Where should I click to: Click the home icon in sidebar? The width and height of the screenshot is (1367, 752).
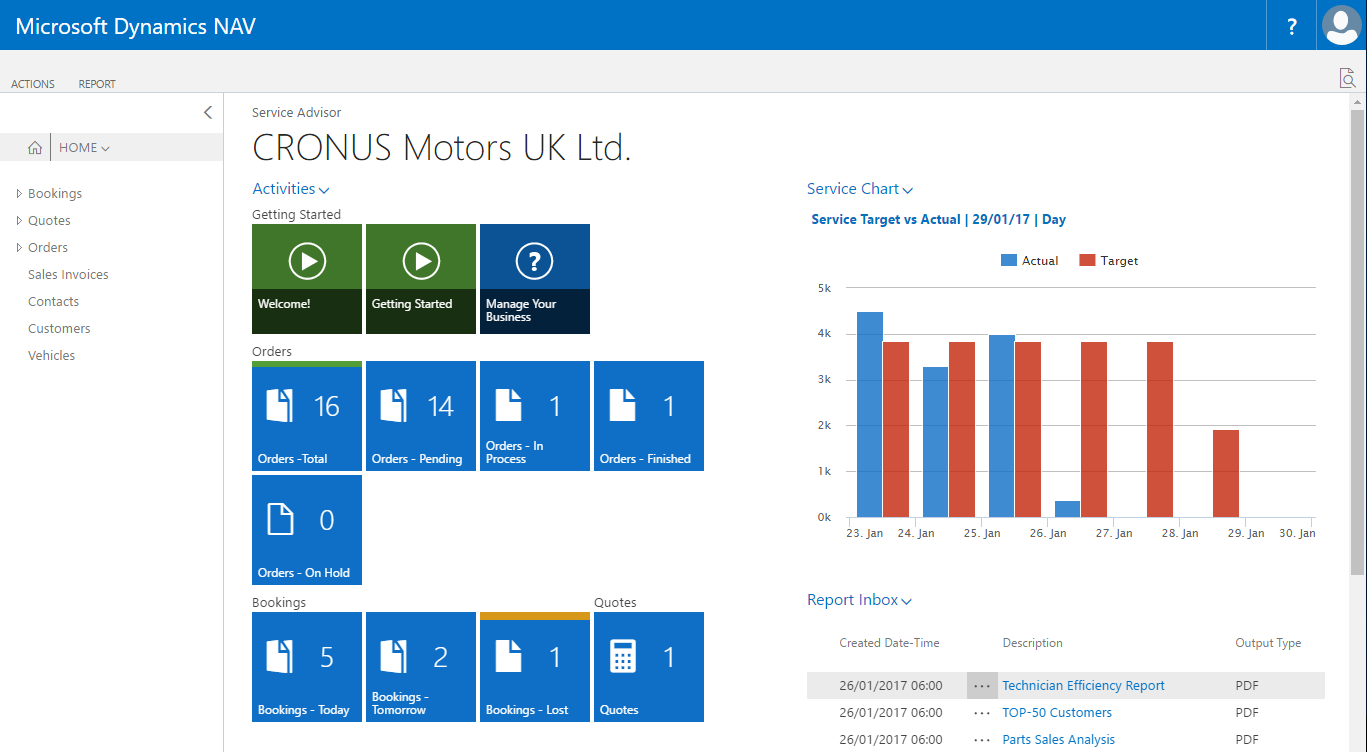pyautogui.click(x=35, y=148)
